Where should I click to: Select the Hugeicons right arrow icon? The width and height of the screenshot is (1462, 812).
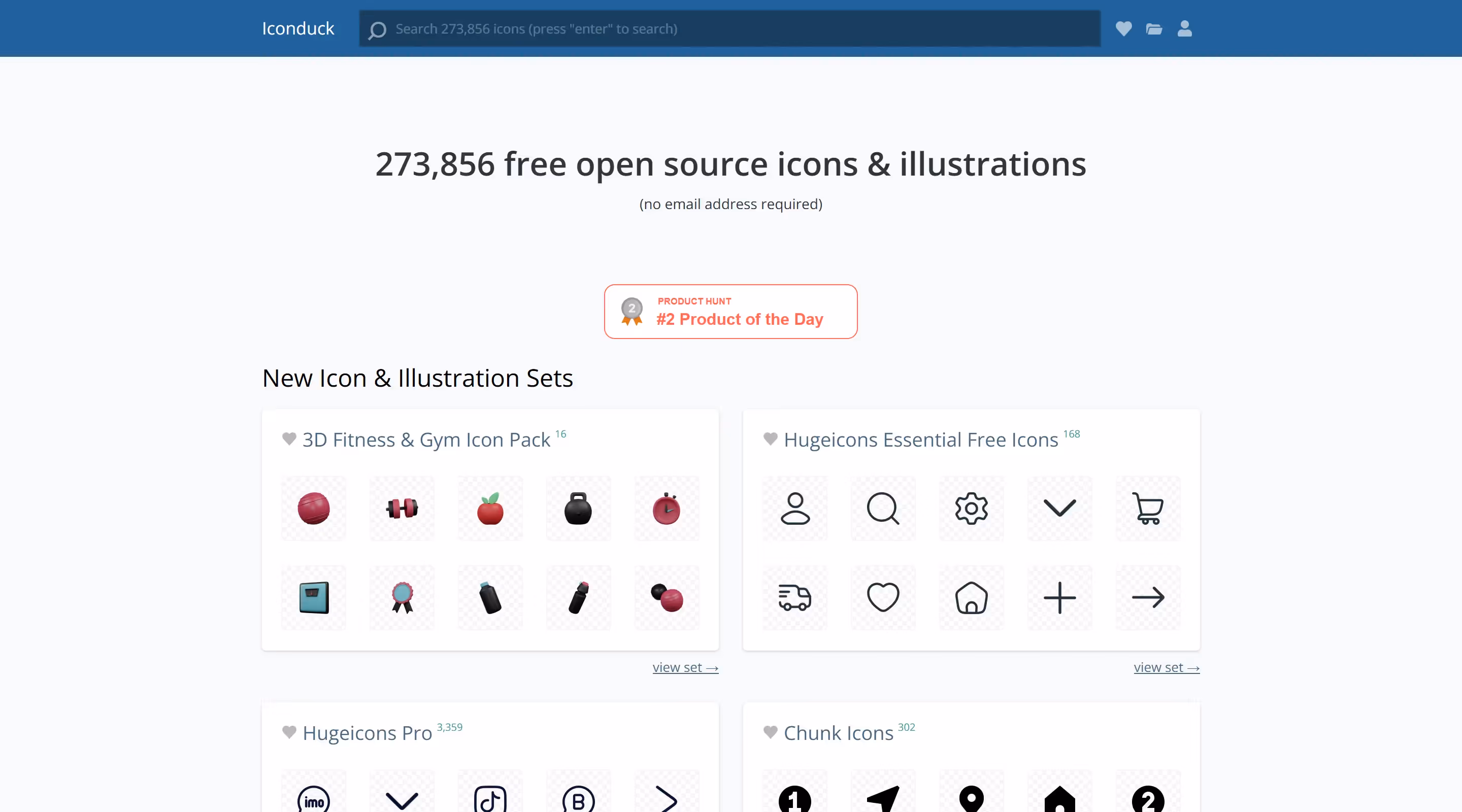tap(1148, 597)
